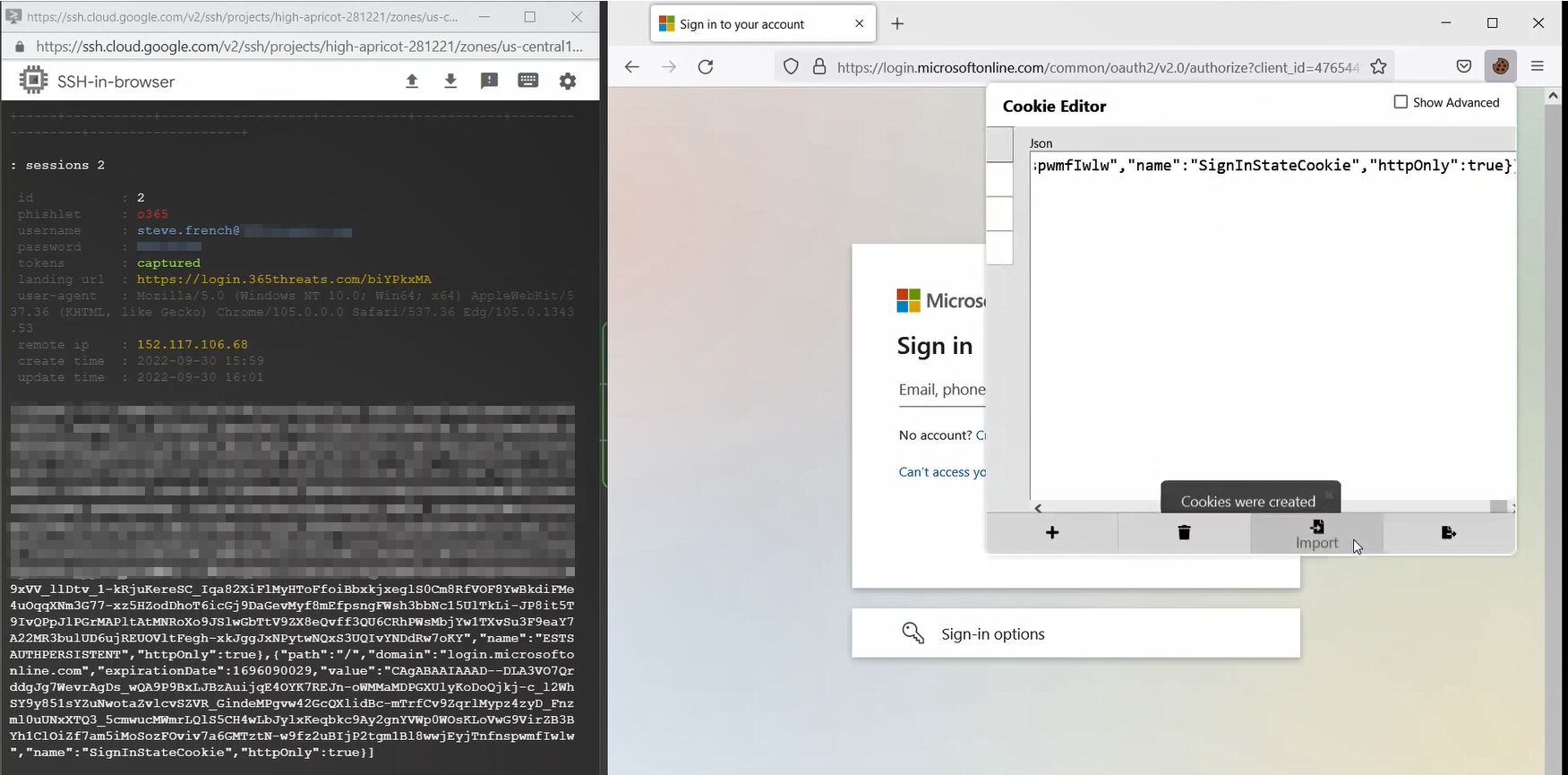Delete all cookies with trash icon
This screenshot has height=775, width=1568.
tap(1184, 533)
